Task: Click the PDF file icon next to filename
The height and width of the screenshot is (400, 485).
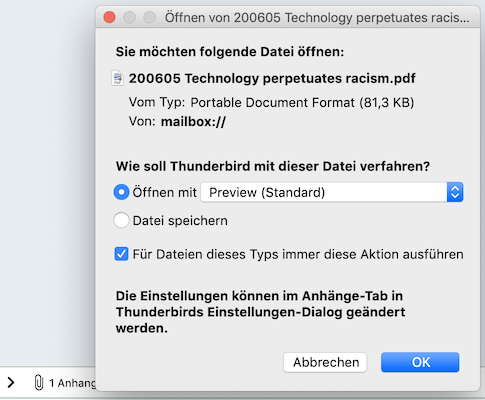Action: pos(117,78)
